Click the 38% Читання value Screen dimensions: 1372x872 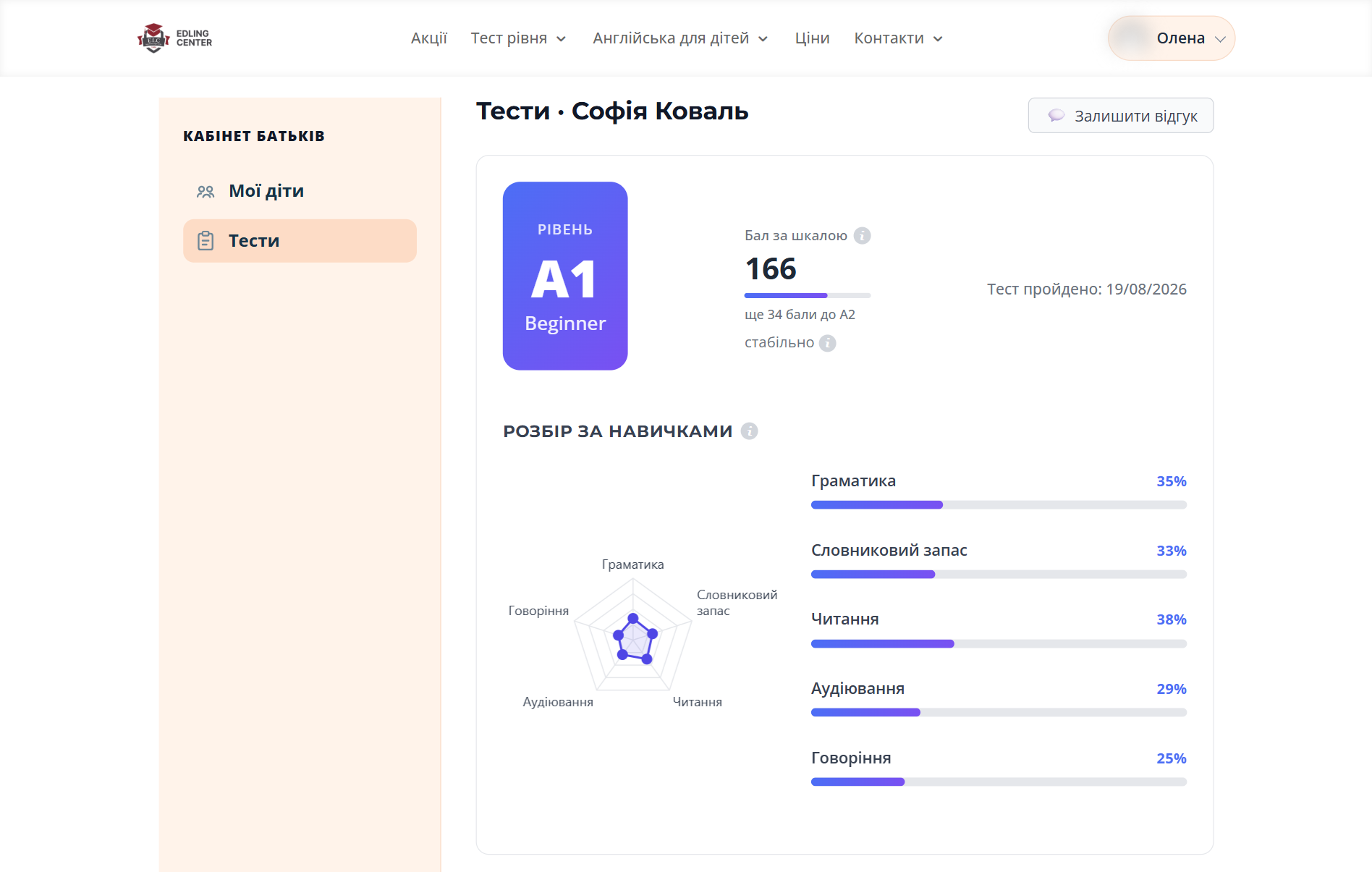point(1171,620)
